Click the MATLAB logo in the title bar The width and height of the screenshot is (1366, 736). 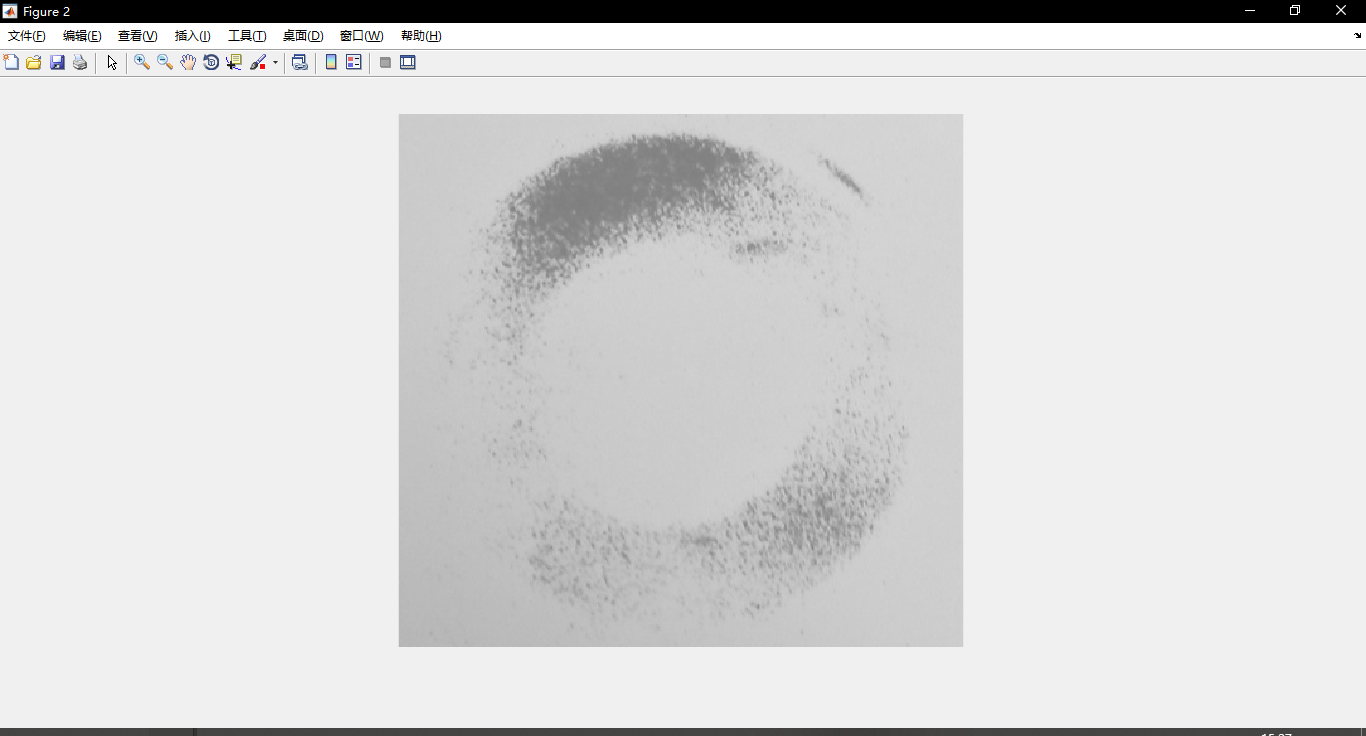pos(10,11)
